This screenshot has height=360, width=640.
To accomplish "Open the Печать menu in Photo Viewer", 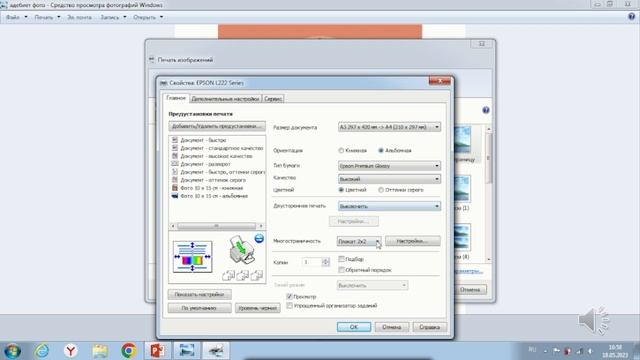I will 47,17.
